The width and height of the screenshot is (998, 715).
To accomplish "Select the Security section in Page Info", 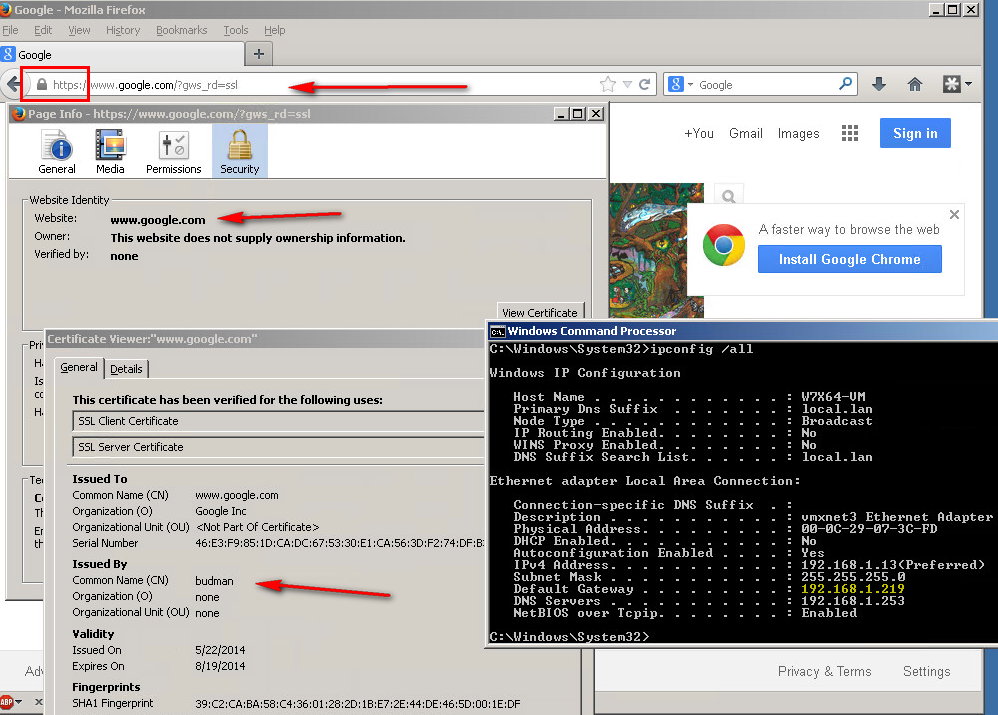I will click(x=239, y=152).
